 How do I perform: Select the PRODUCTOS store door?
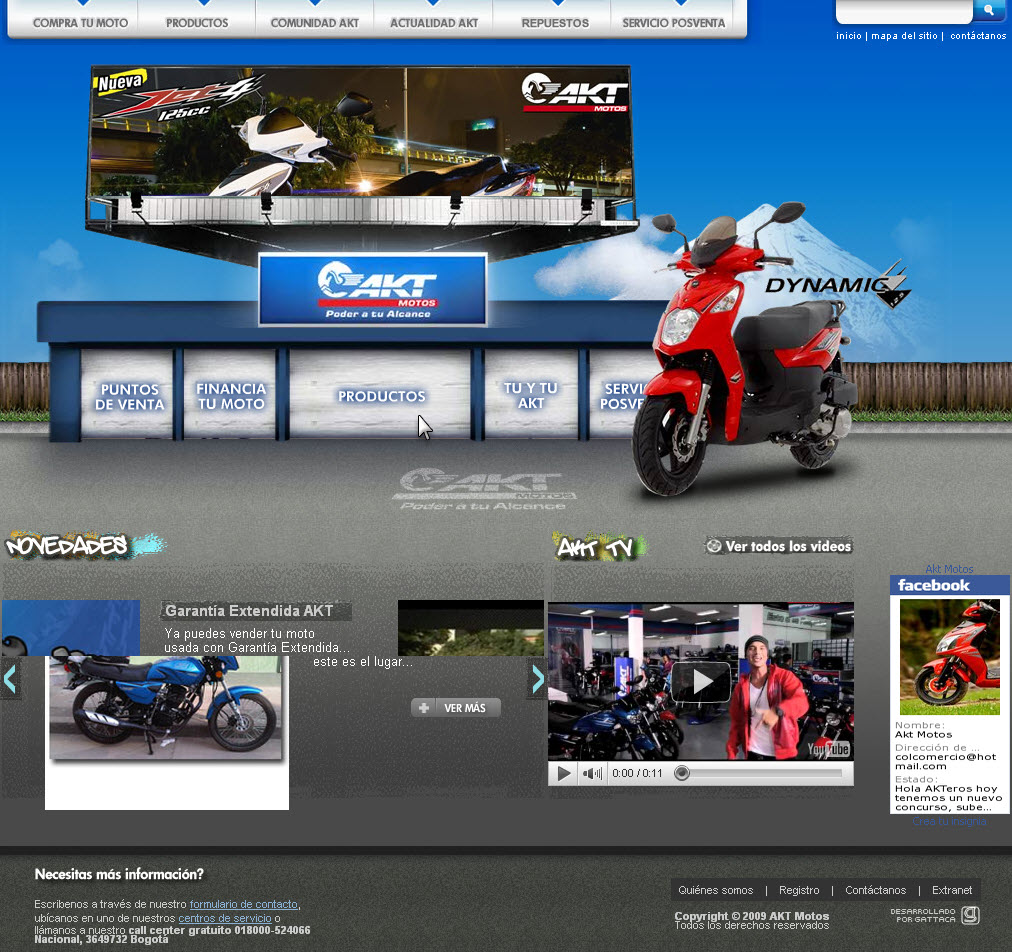(381, 396)
